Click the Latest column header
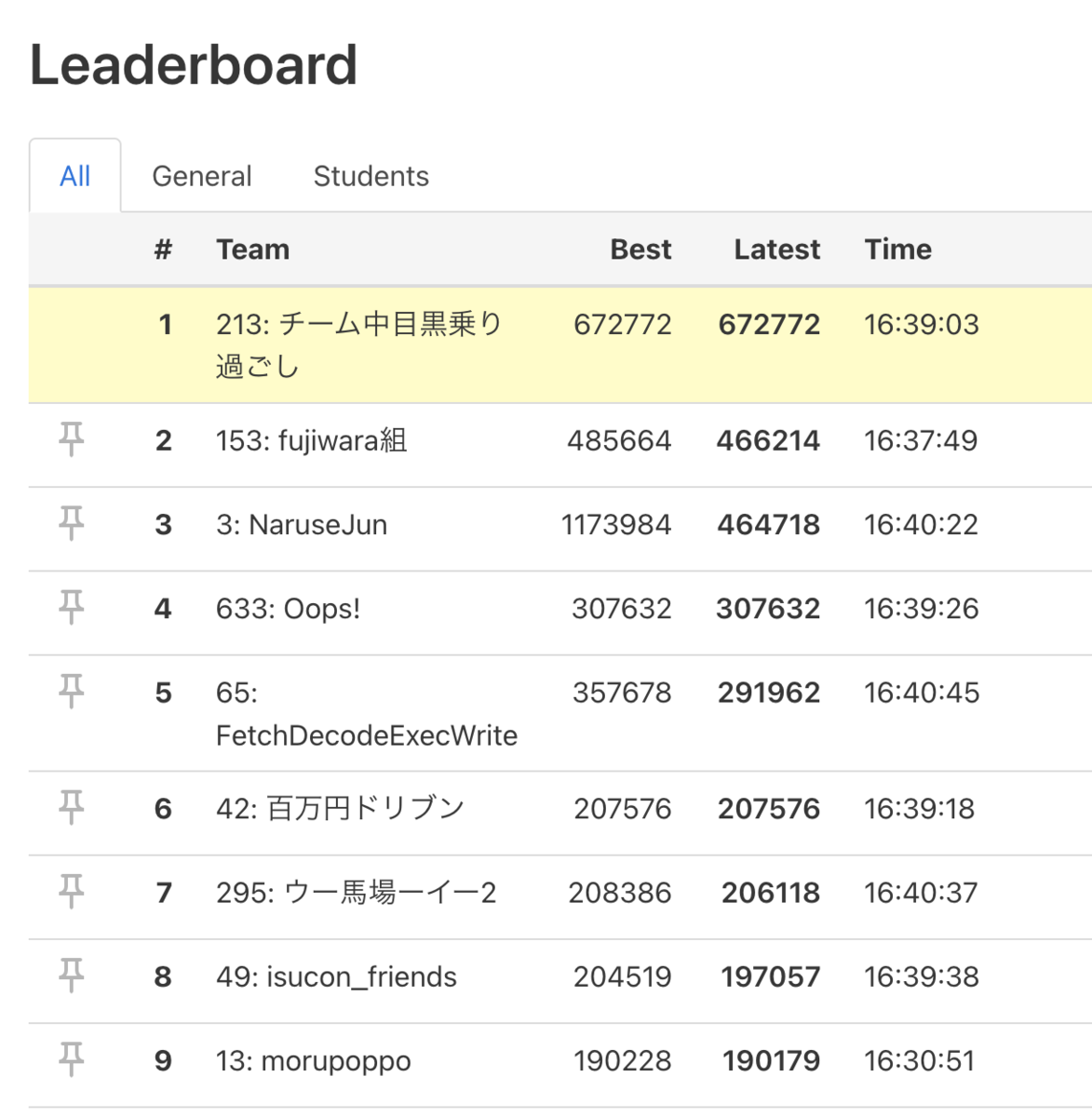Screen dimensions: 1092x1117 (x=776, y=249)
